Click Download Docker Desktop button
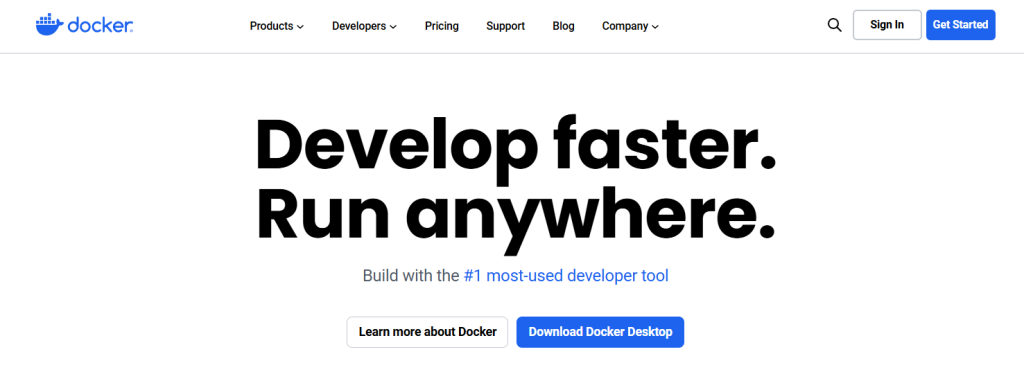This screenshot has height=372, width=1024. click(600, 332)
